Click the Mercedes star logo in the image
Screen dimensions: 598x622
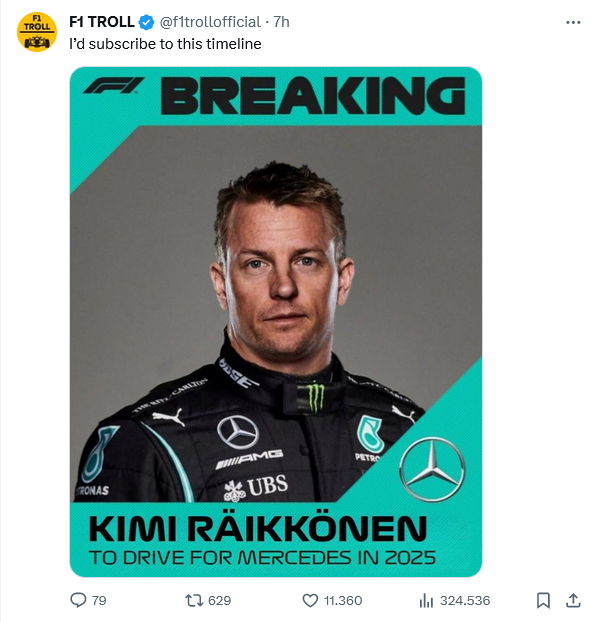pos(432,469)
